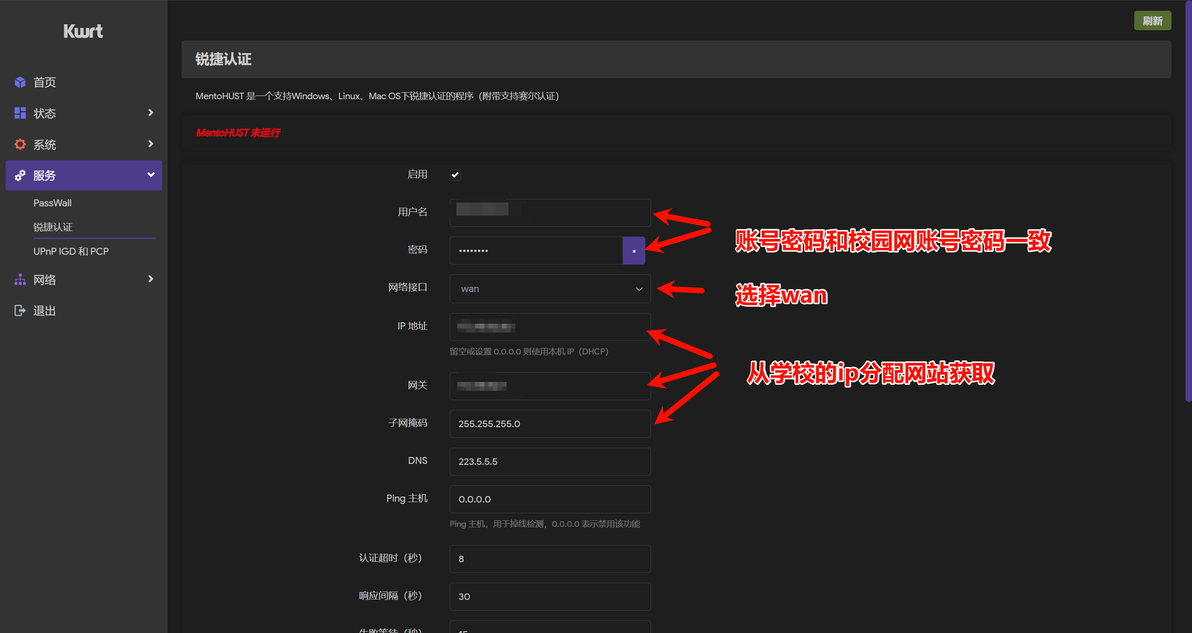
Task: Click the Ping 主机 field 0.0.0.0
Action: (550, 499)
